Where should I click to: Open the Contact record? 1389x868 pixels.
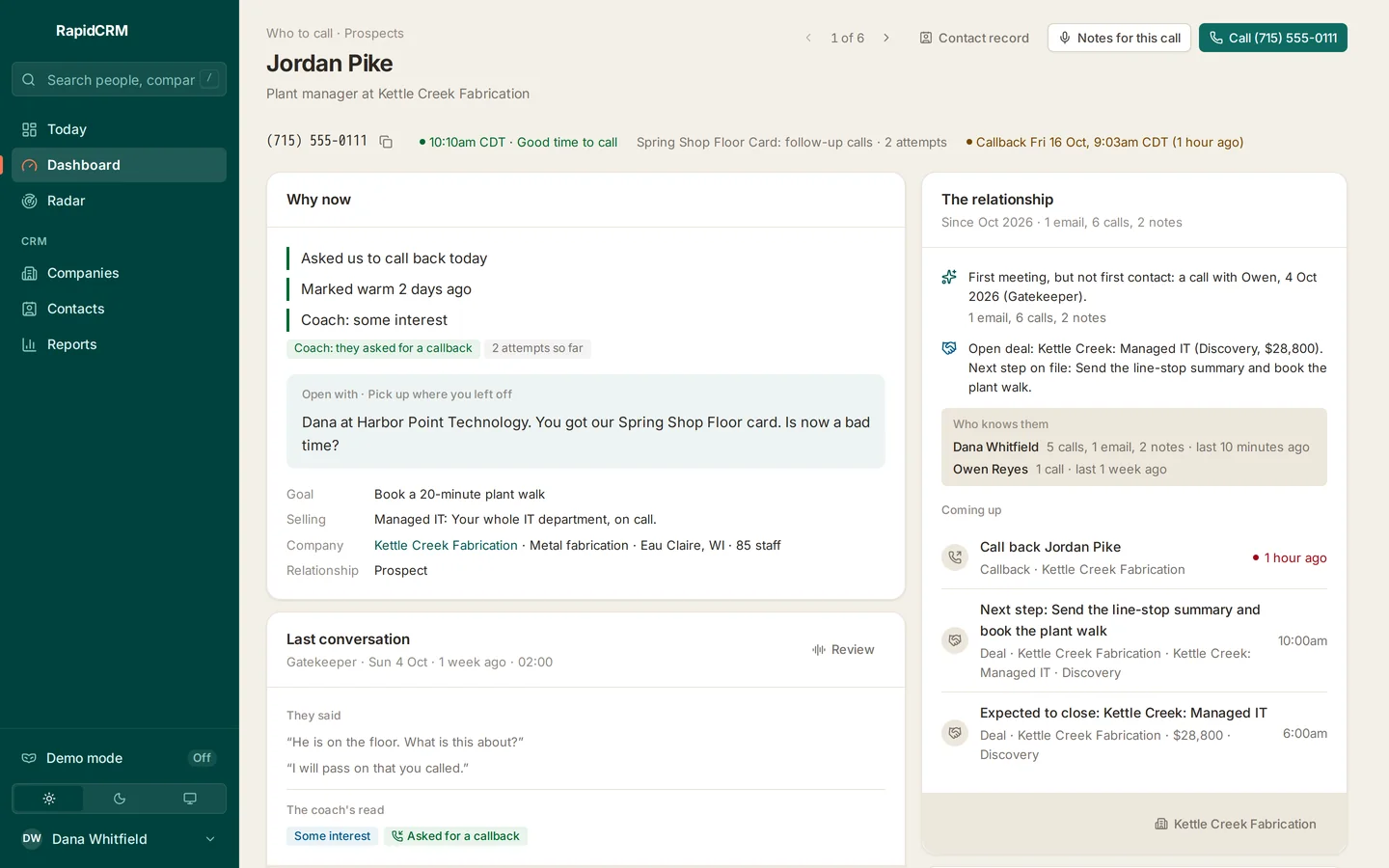pyautogui.click(x=974, y=38)
